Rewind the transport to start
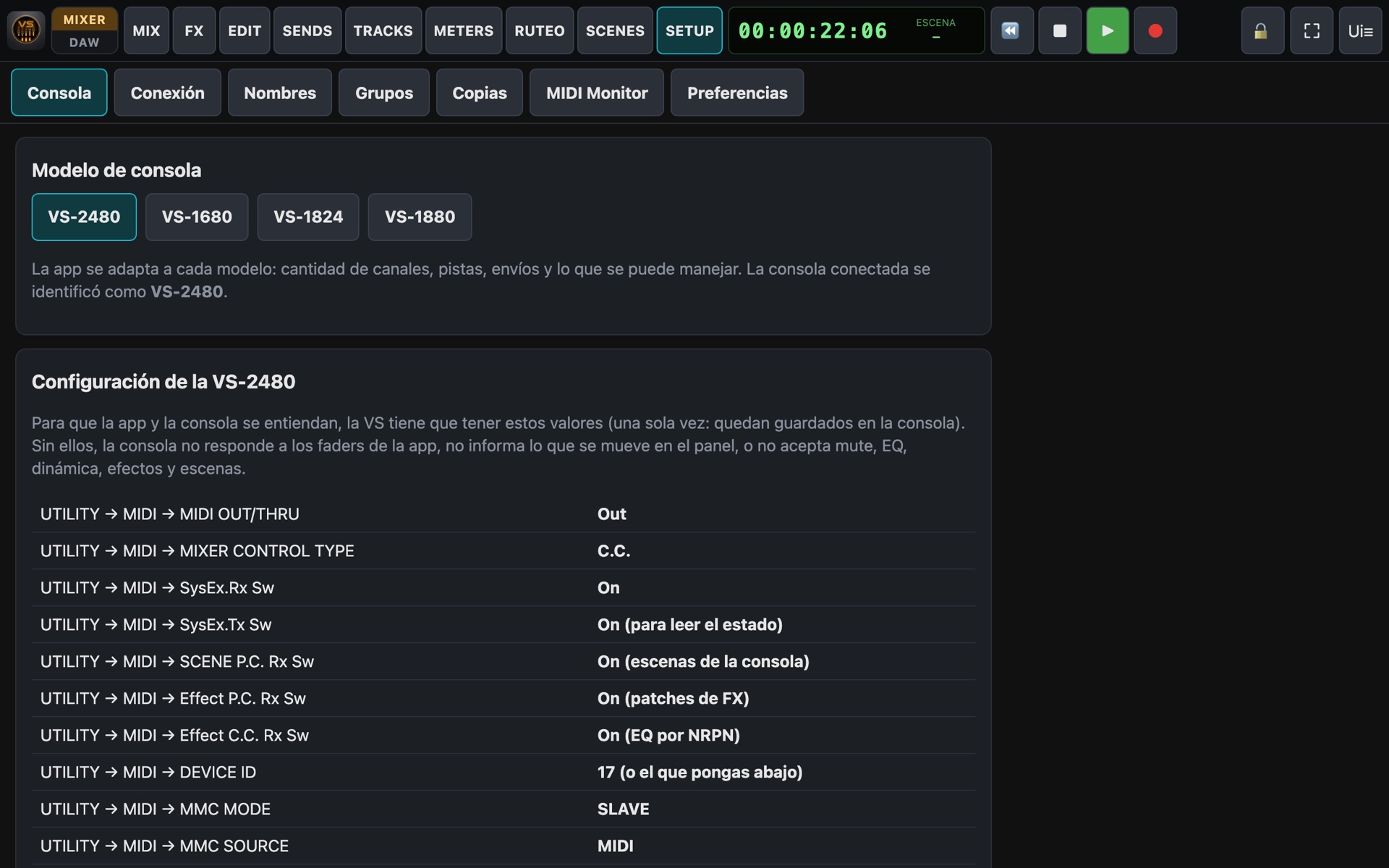This screenshot has height=868, width=1389. pyautogui.click(x=1011, y=30)
